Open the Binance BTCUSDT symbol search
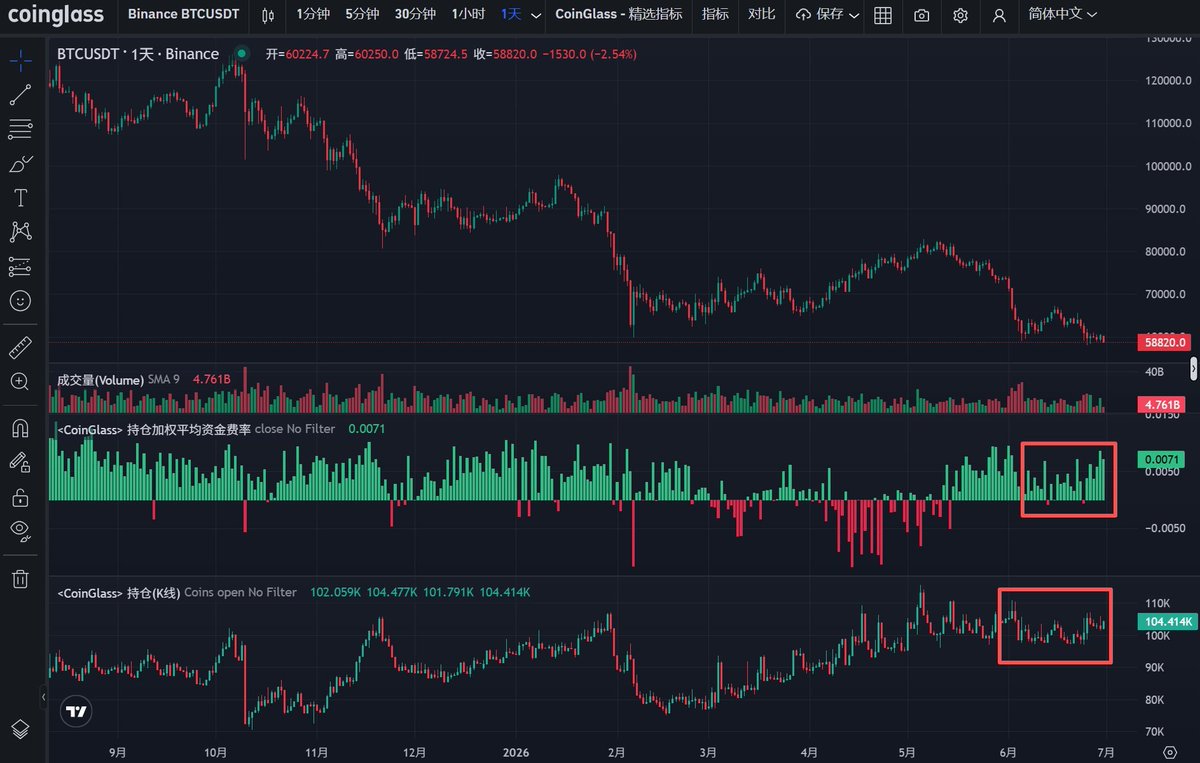This screenshot has width=1200, height=763. (x=183, y=15)
